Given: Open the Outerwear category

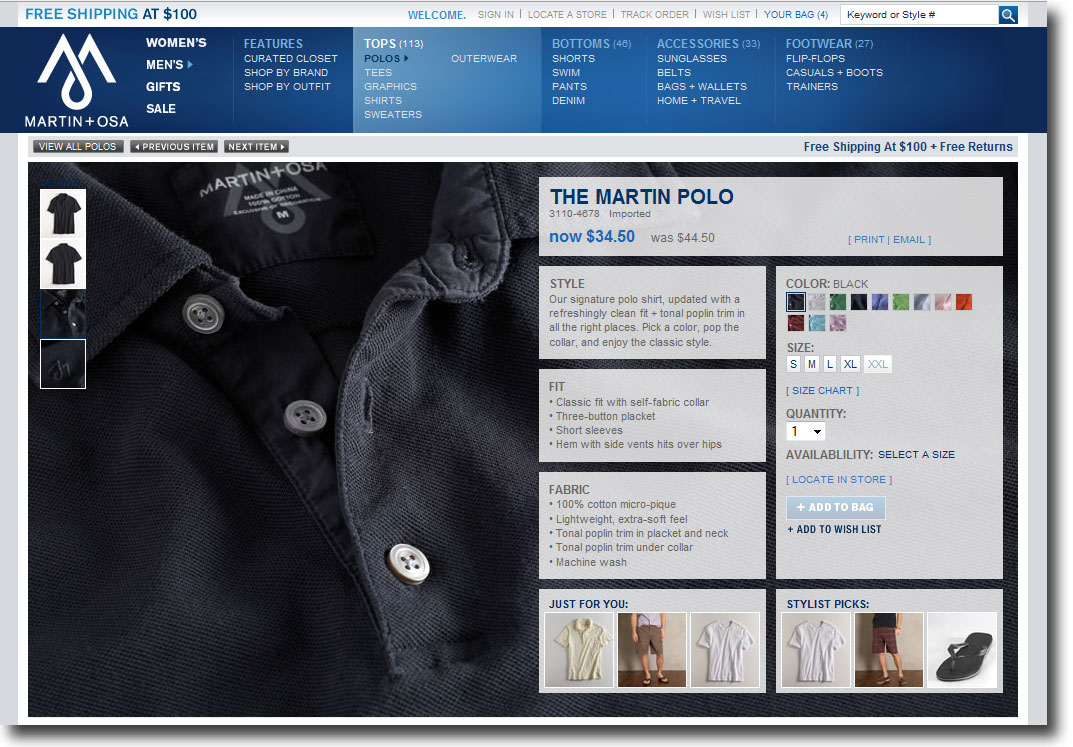Looking at the screenshot, I should [x=484, y=58].
